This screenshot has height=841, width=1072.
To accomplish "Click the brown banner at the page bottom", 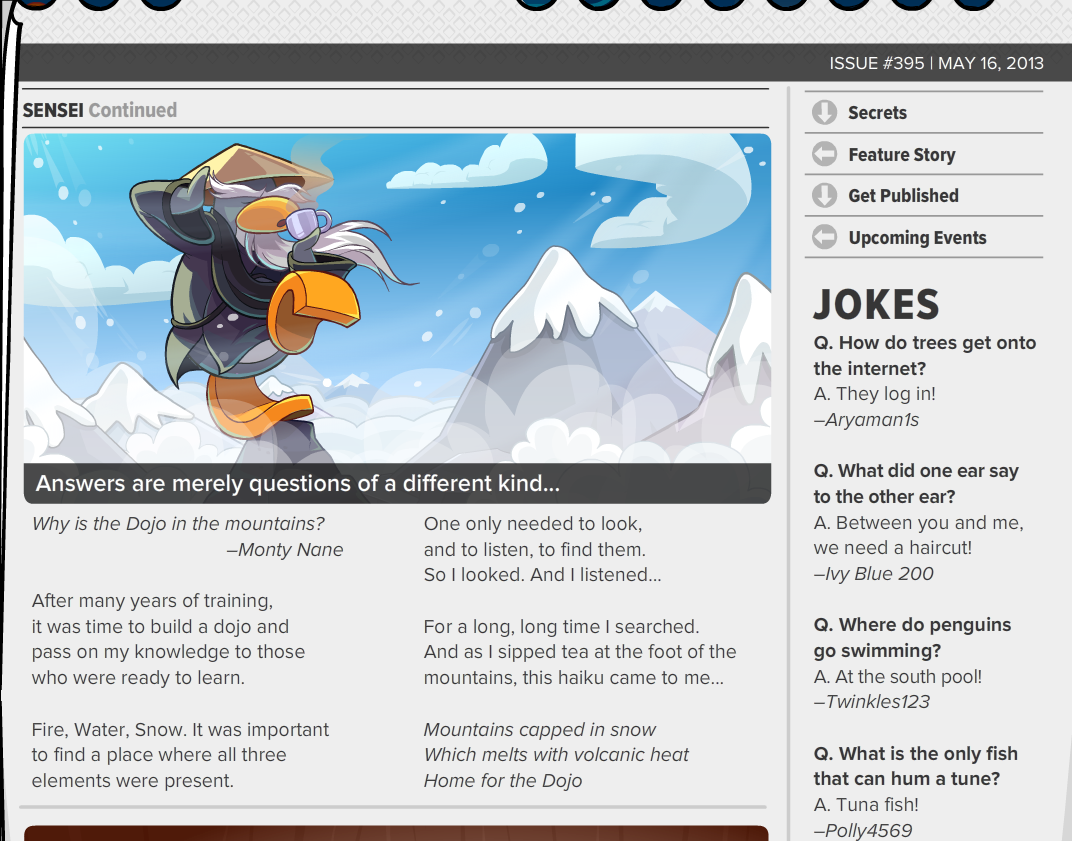I will click(397, 833).
